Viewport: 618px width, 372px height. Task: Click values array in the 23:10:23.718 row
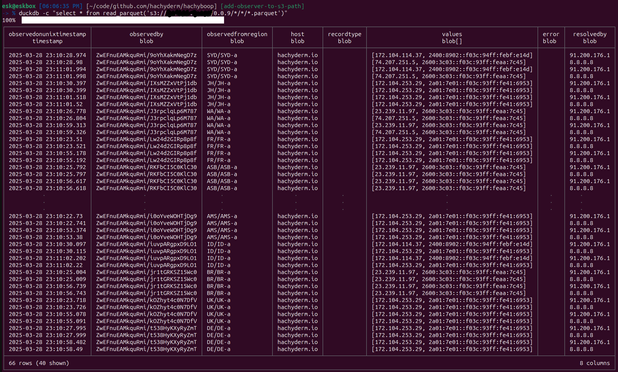point(452,300)
